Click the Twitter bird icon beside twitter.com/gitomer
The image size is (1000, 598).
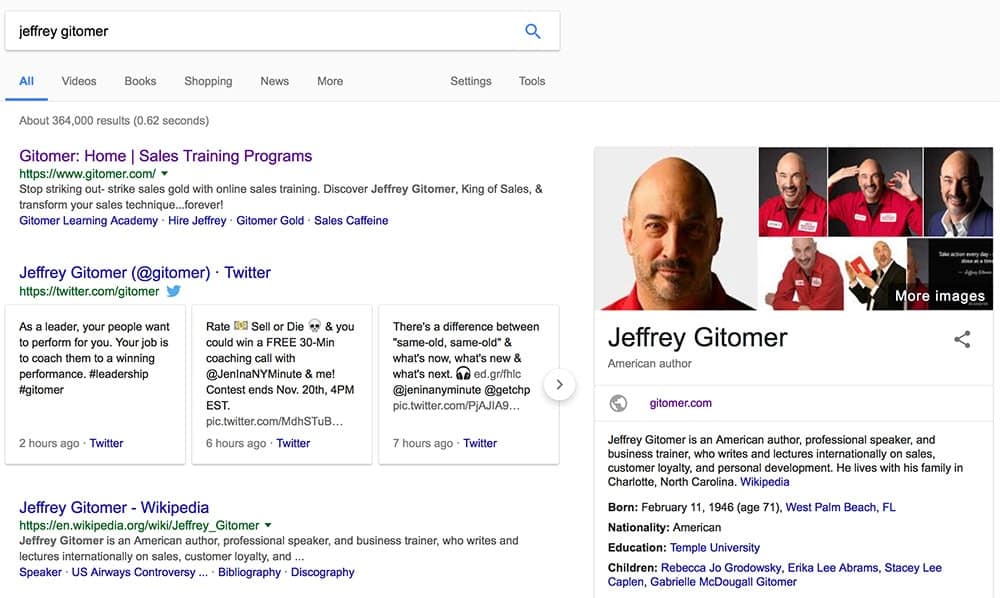pyautogui.click(x=173, y=291)
